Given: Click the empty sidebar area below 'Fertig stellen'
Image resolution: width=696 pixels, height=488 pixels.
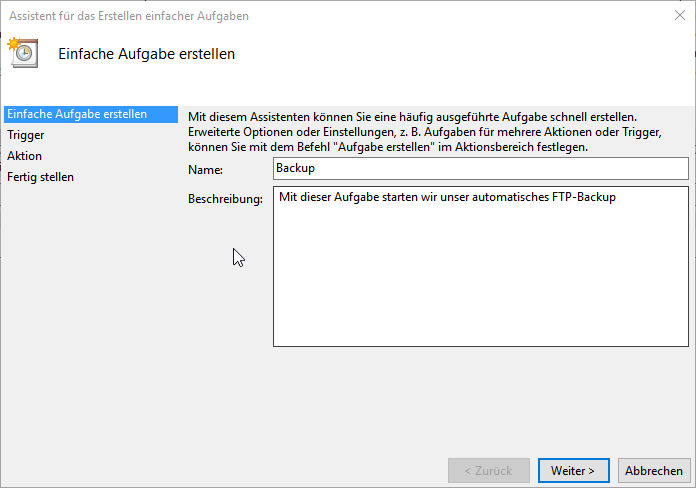Looking at the screenshot, I should pos(88,300).
